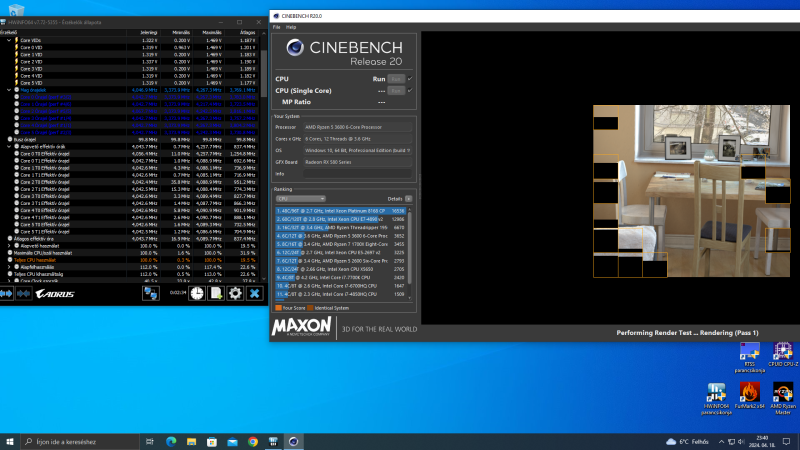Sort by Jelenlegi column header in HWiNFO
This screenshot has width=800, height=450.
[x=148, y=33]
